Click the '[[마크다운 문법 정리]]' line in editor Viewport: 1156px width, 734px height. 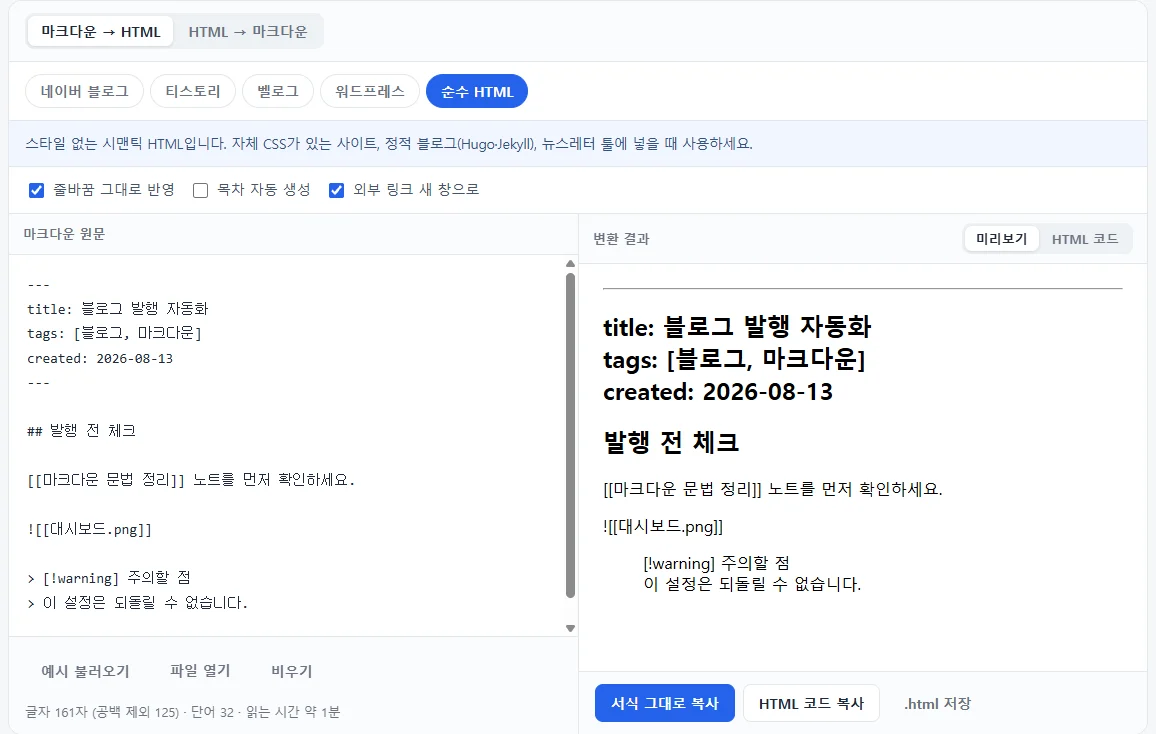191,480
